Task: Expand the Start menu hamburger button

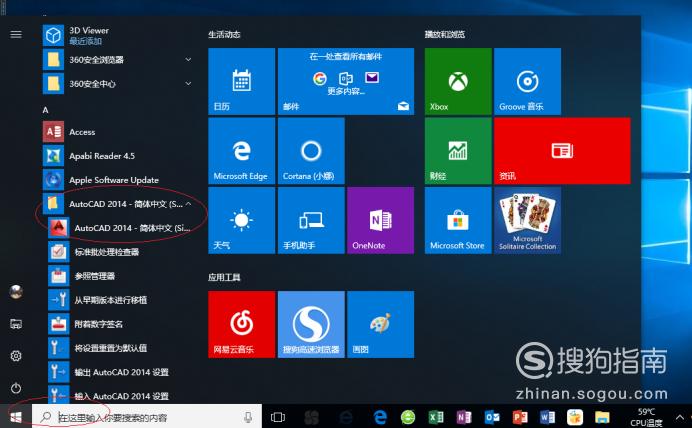Action: click(x=16, y=34)
